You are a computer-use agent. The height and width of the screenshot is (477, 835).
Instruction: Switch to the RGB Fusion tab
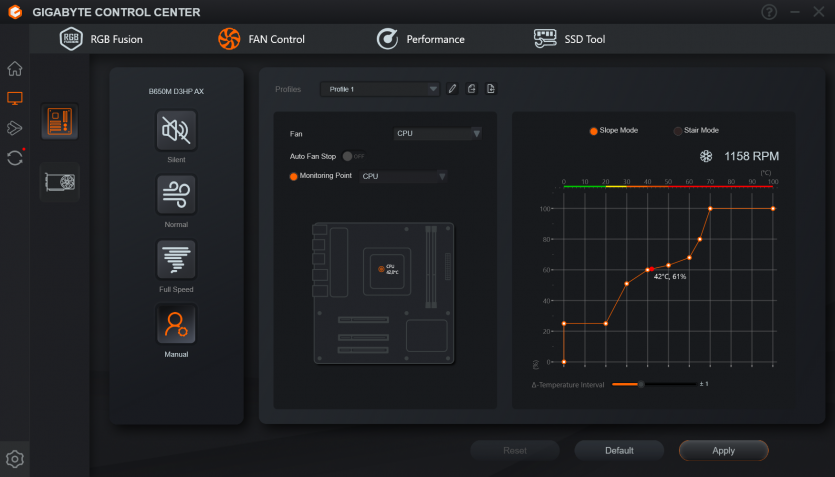click(102, 39)
